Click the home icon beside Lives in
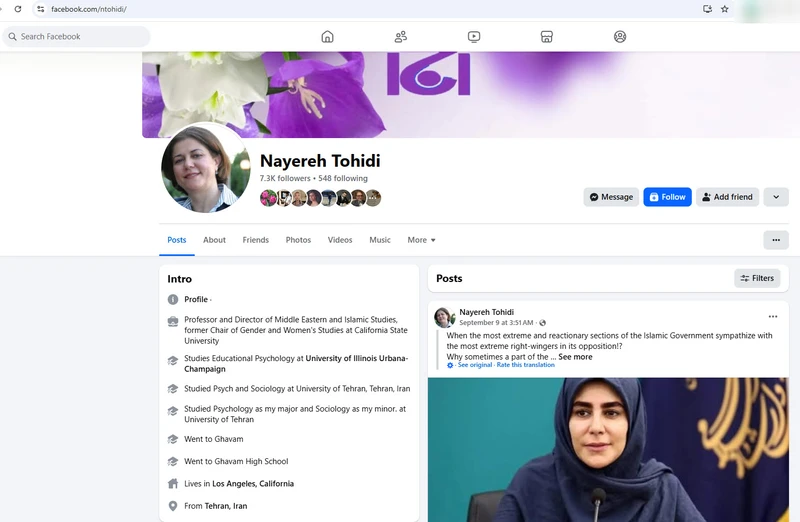 click(x=173, y=484)
